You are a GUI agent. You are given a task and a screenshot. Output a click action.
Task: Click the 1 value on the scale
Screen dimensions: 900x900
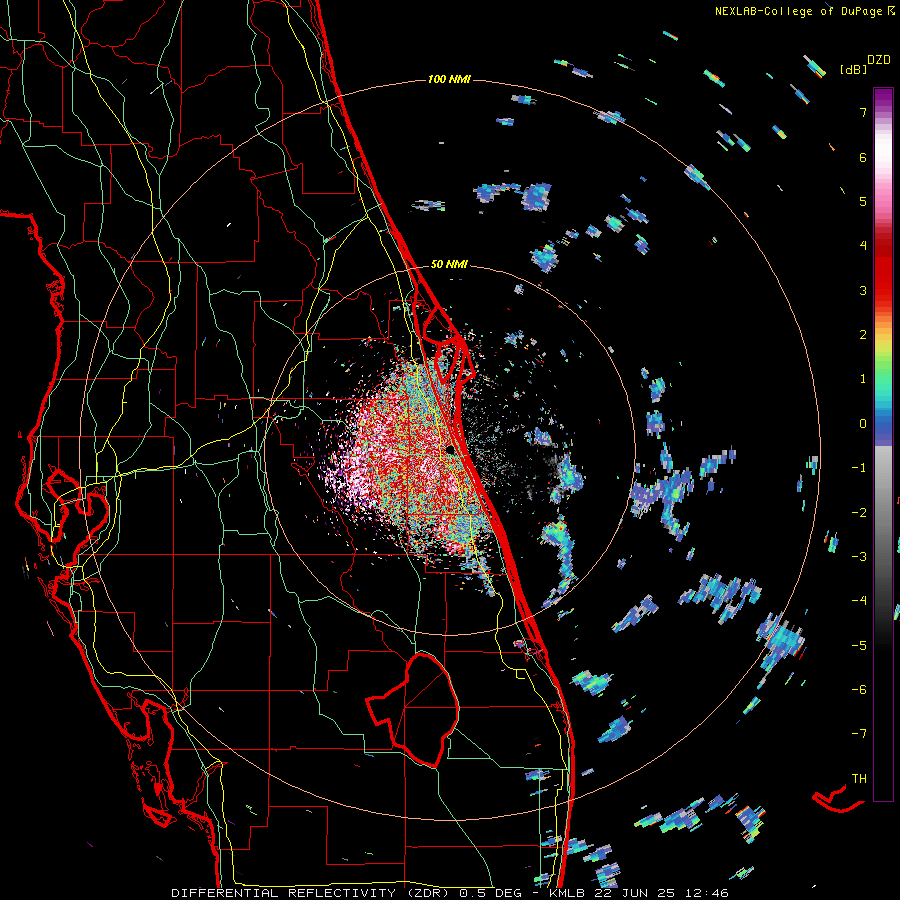tap(863, 378)
